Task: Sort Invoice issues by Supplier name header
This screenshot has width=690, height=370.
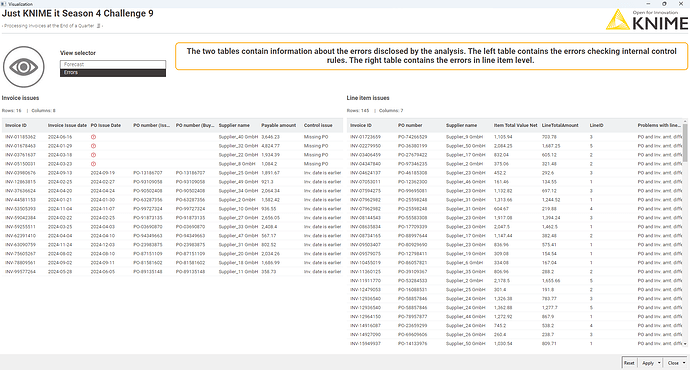Action: [234, 125]
